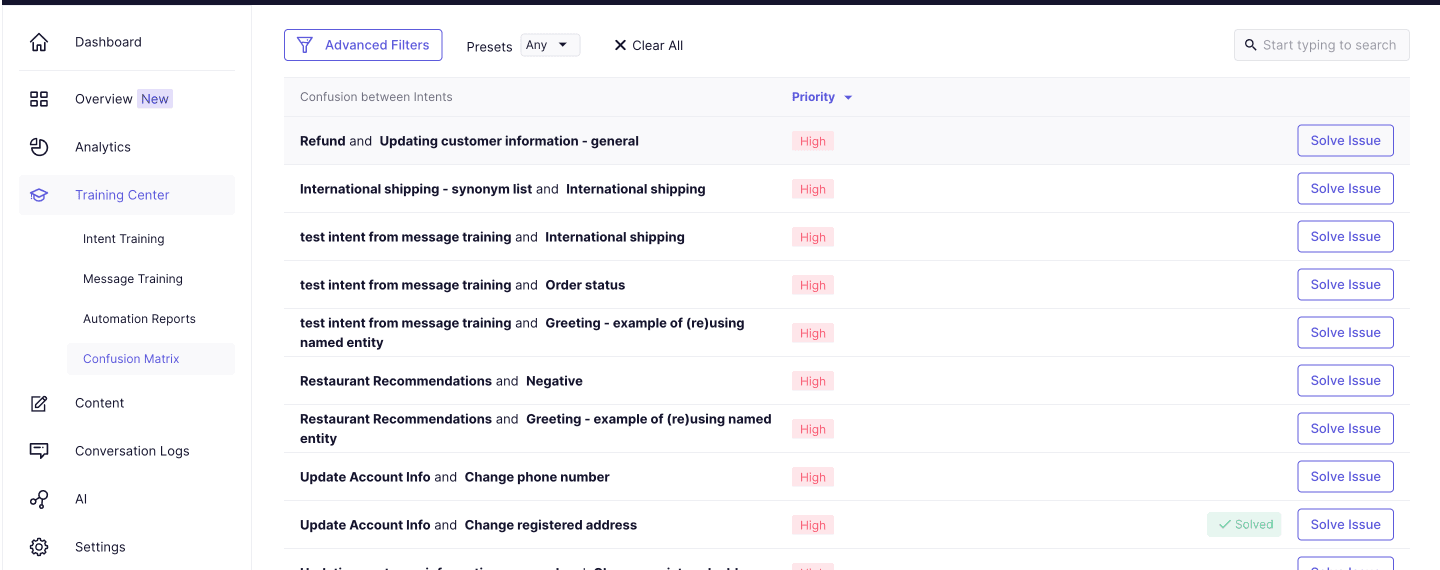
Task: Click the Analytics pie chart icon
Action: pos(39,147)
